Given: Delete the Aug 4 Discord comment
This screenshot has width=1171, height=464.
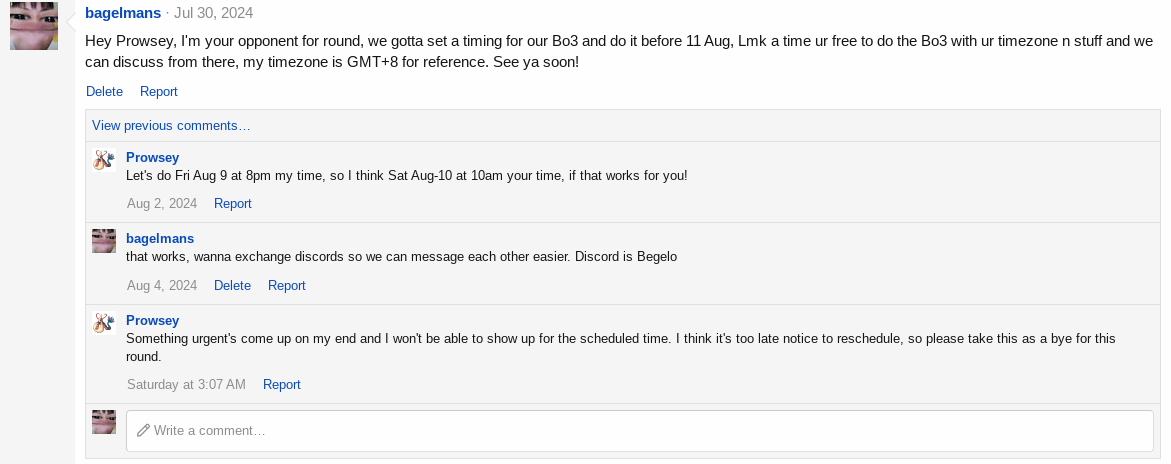Looking at the screenshot, I should click(232, 285).
